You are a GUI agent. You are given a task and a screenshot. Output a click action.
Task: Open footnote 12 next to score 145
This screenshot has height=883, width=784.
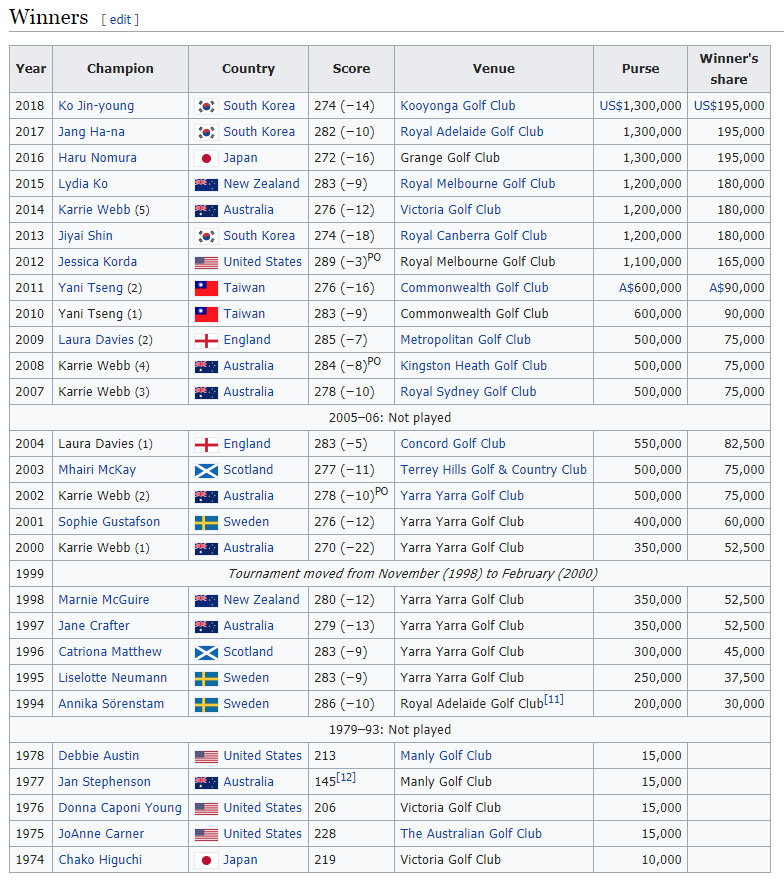346,777
